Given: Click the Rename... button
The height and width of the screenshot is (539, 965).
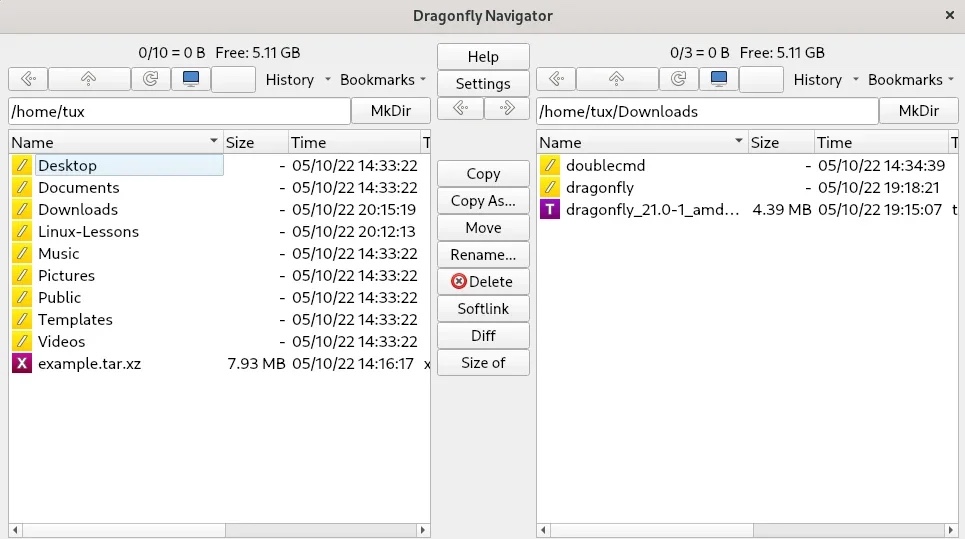Looking at the screenshot, I should click(x=483, y=255).
